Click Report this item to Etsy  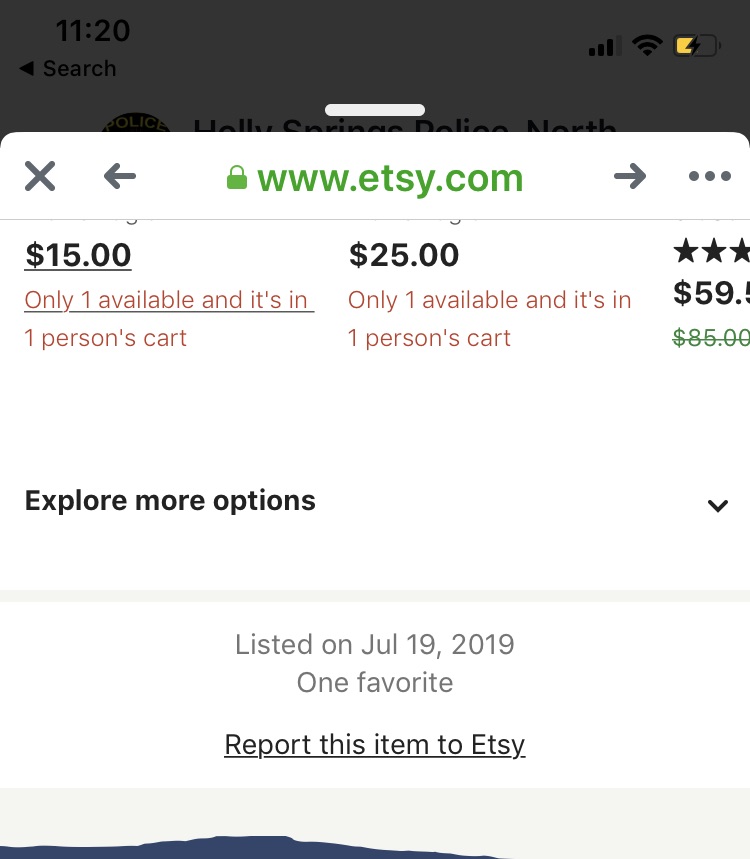pos(375,745)
